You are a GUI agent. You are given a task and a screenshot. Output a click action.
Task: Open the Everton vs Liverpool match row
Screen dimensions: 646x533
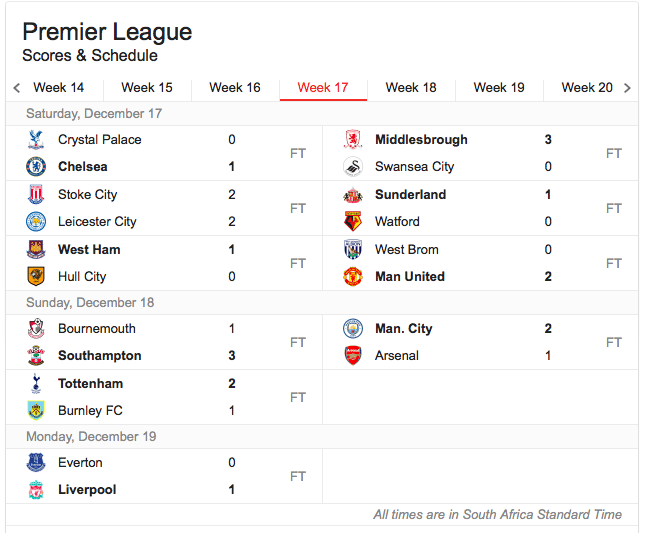pos(164,476)
